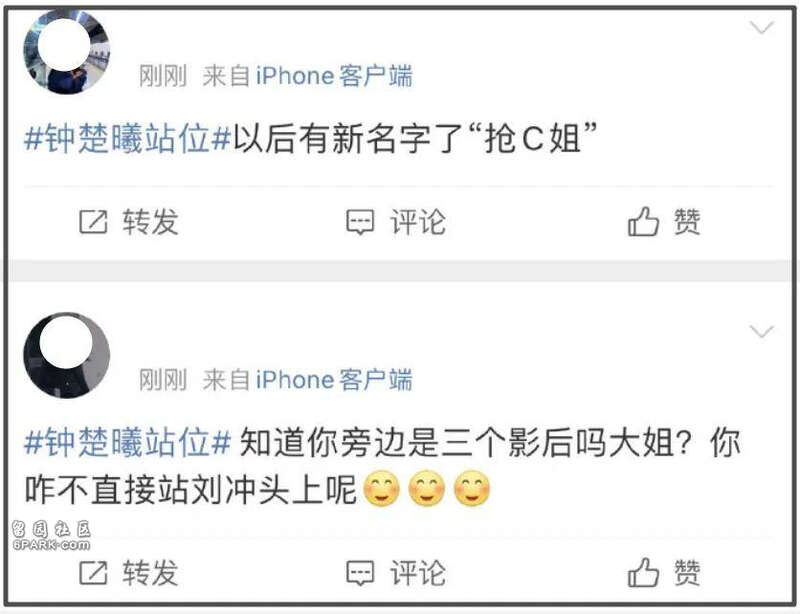
Task: Tap 赞 label on second post
Action: tap(687, 572)
